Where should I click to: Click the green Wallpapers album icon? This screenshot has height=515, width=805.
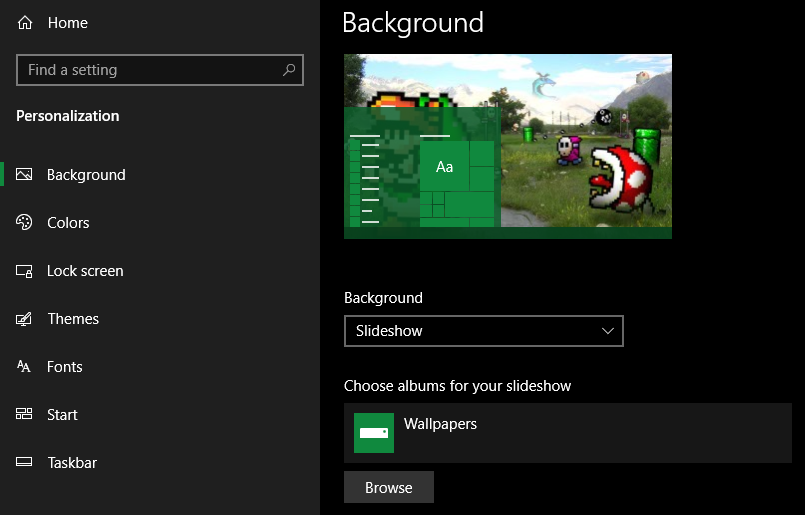(374, 433)
